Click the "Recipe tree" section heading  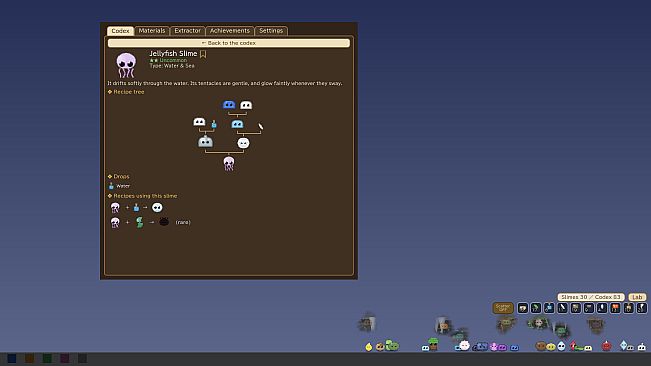[129, 92]
